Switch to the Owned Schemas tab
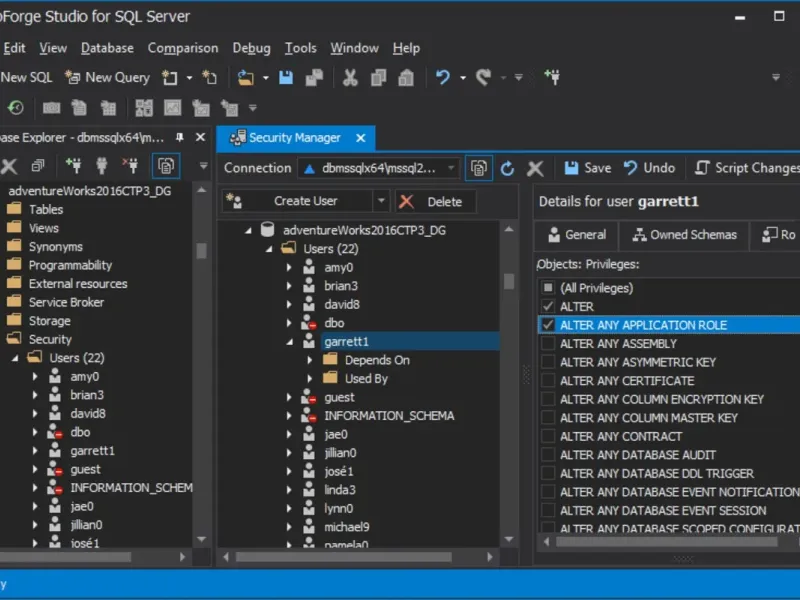The image size is (800, 600). coord(683,235)
